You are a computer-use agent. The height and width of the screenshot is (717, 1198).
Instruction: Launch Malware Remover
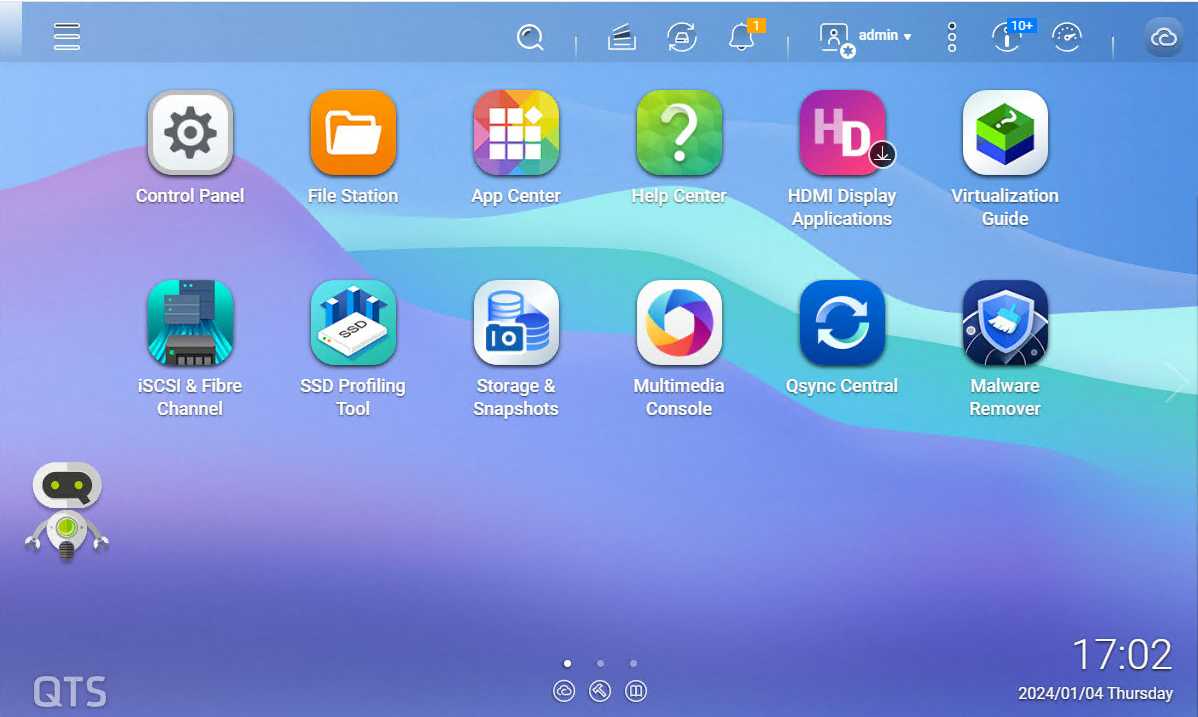(1005, 323)
